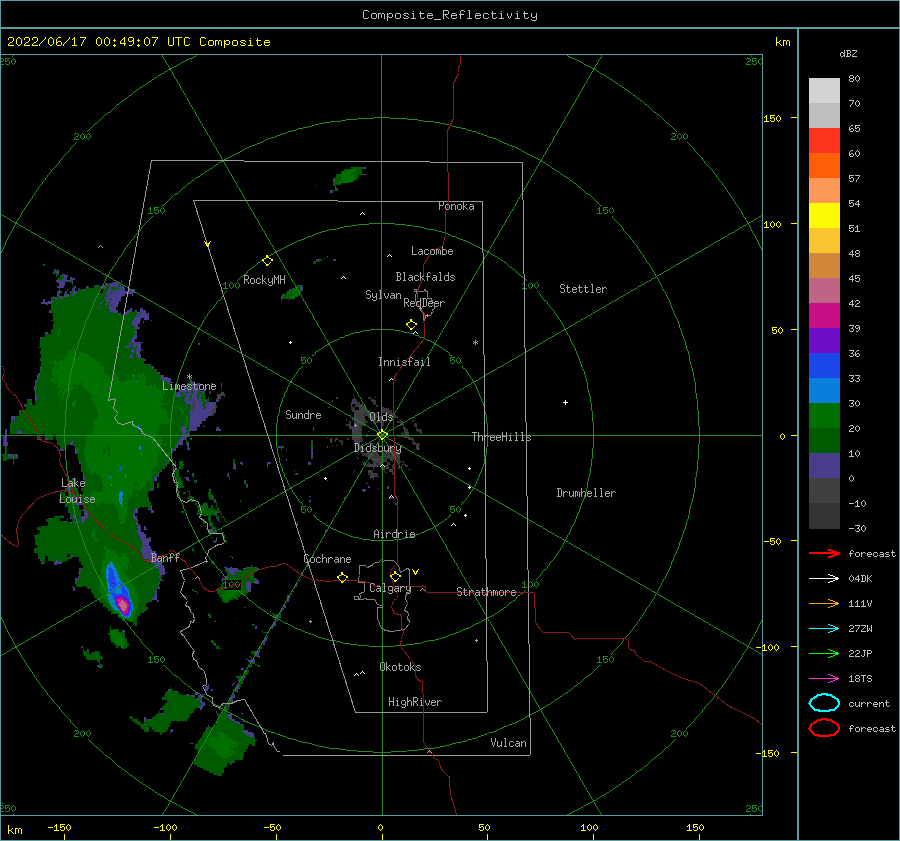The image size is (900, 841).
Task: Click the -150 km tick on bottom axis
Action: [59, 827]
